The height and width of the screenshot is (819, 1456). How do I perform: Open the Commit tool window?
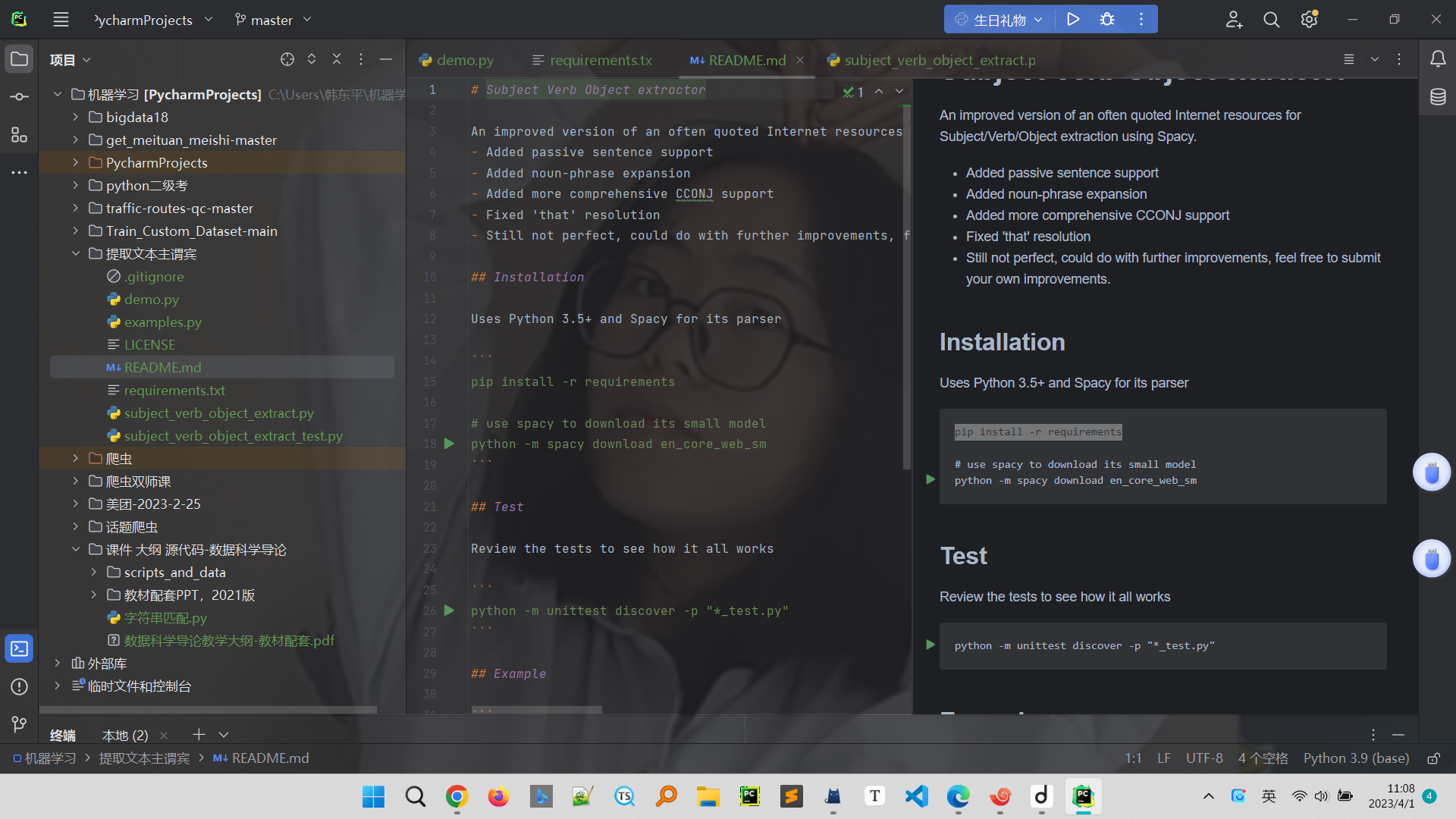click(19, 97)
